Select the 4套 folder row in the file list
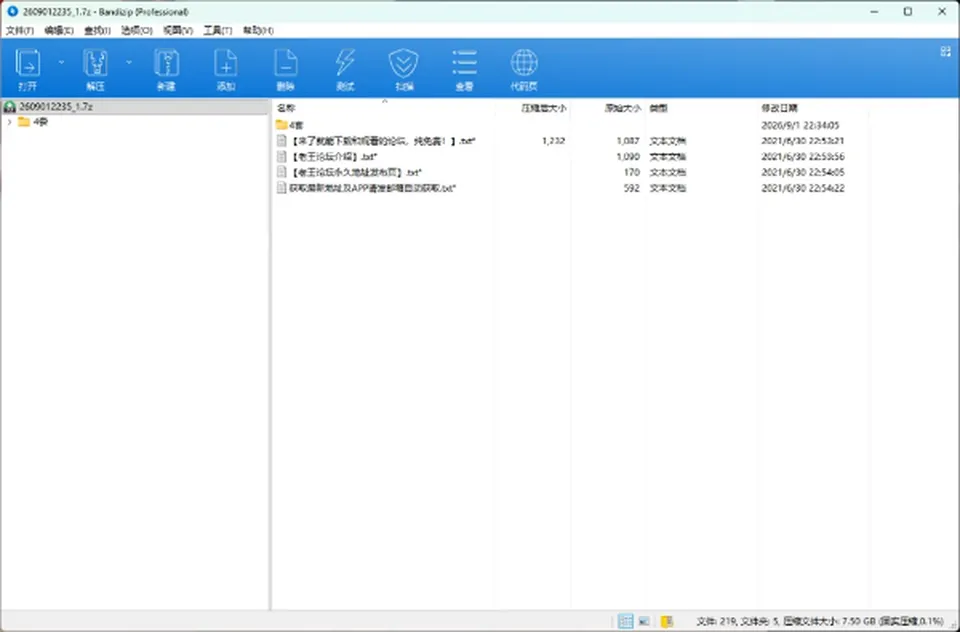This screenshot has width=960, height=632. [x=571, y=125]
